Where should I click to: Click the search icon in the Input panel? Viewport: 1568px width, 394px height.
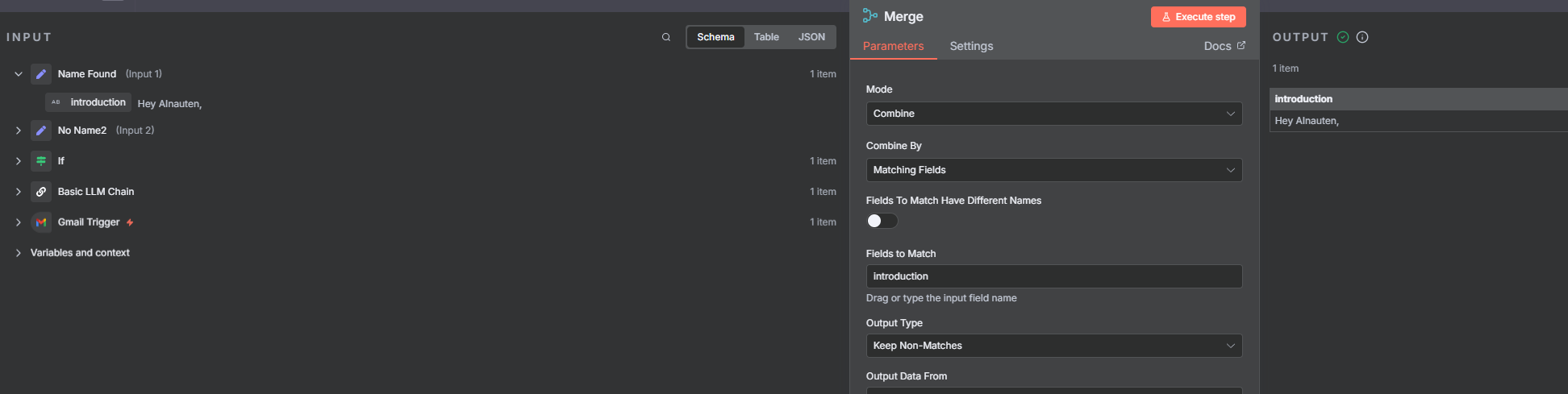[665, 37]
